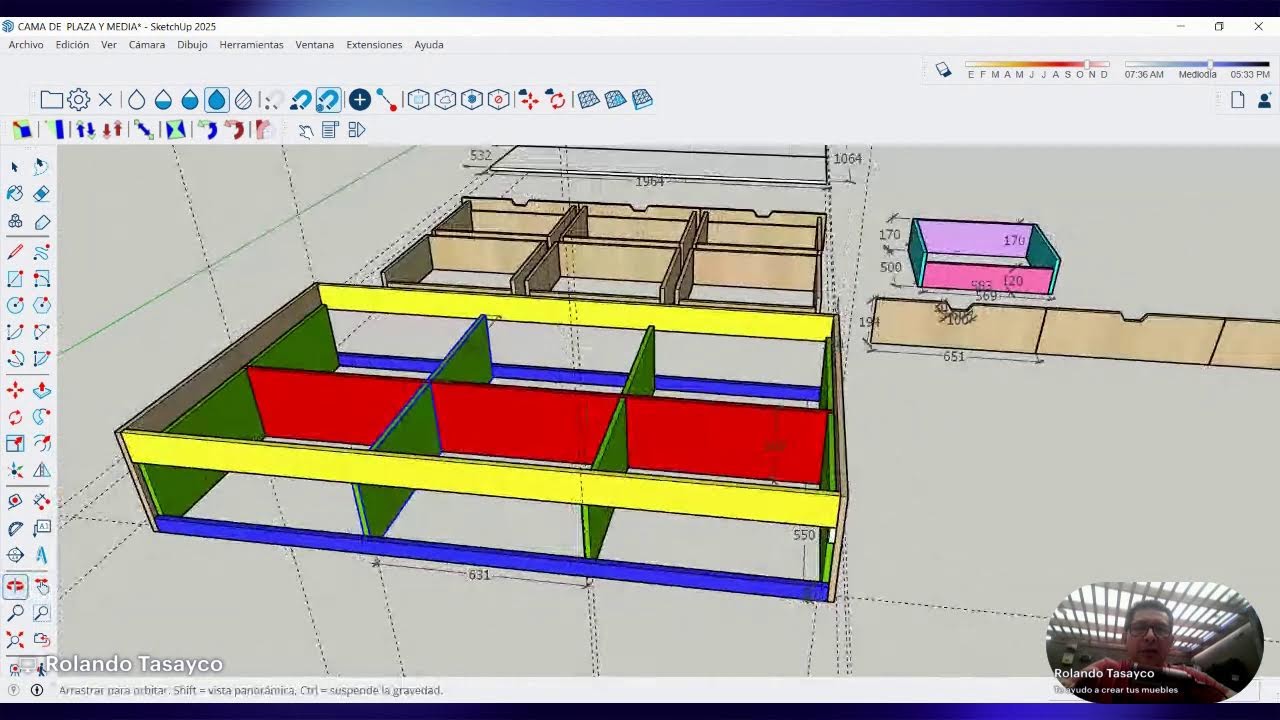Select the Rotated Rectangle tool
1280x720 pixels.
click(41, 279)
